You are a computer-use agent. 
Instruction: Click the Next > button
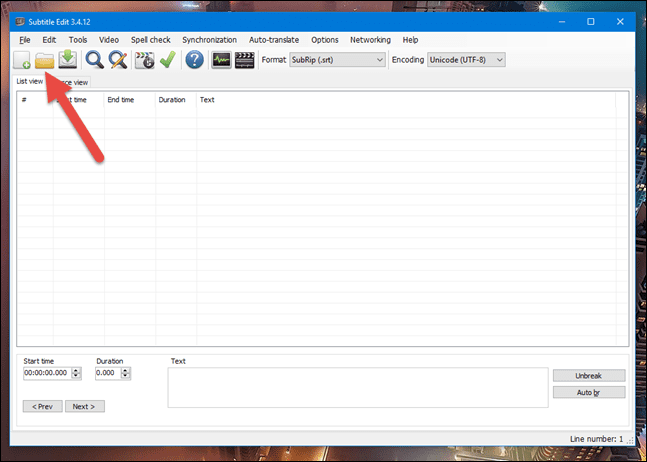tap(85, 406)
